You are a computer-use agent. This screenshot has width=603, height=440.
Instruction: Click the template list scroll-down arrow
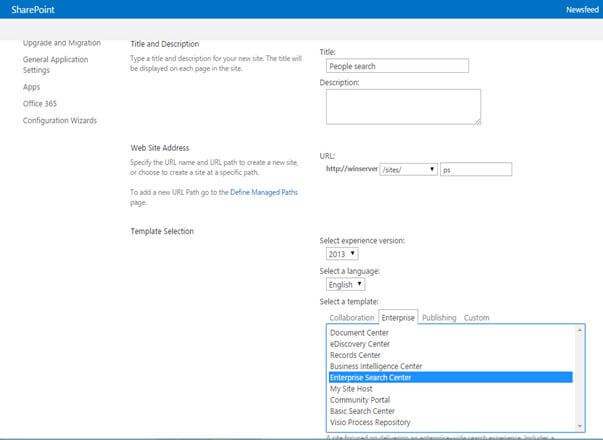(580, 426)
